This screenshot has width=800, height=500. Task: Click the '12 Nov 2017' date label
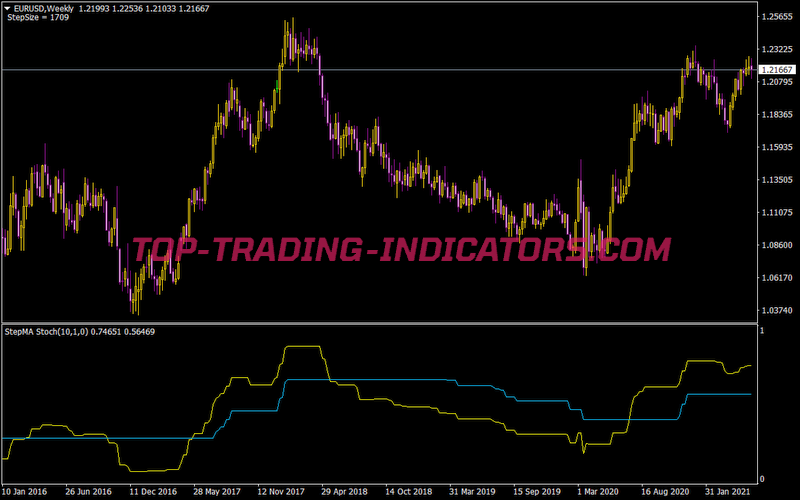[x=281, y=492]
